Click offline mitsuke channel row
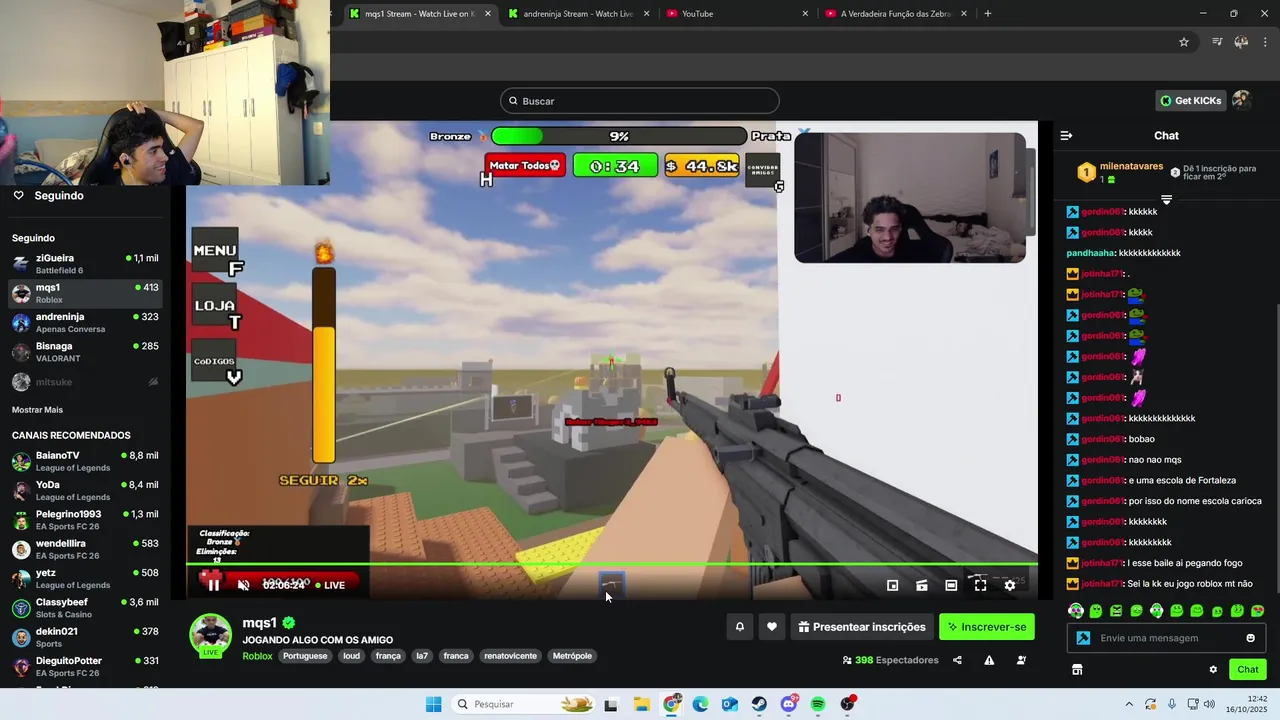 pos(85,382)
